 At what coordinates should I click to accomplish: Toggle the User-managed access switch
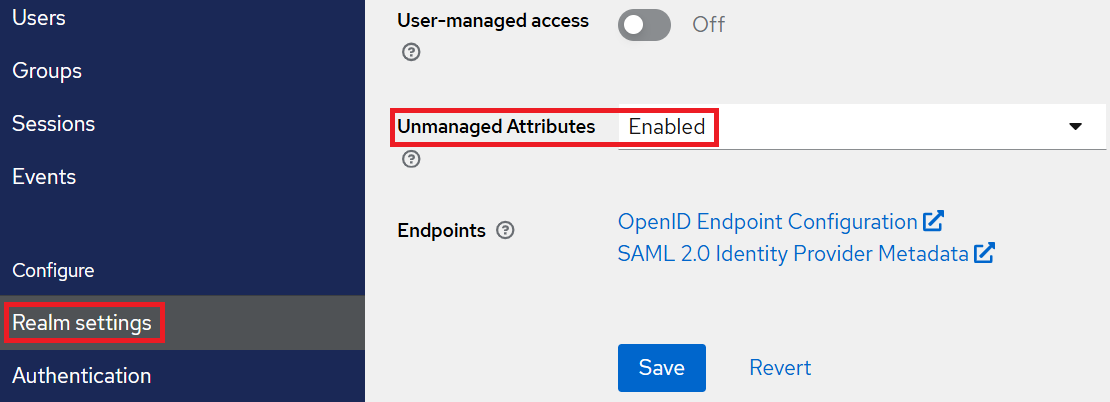644,24
